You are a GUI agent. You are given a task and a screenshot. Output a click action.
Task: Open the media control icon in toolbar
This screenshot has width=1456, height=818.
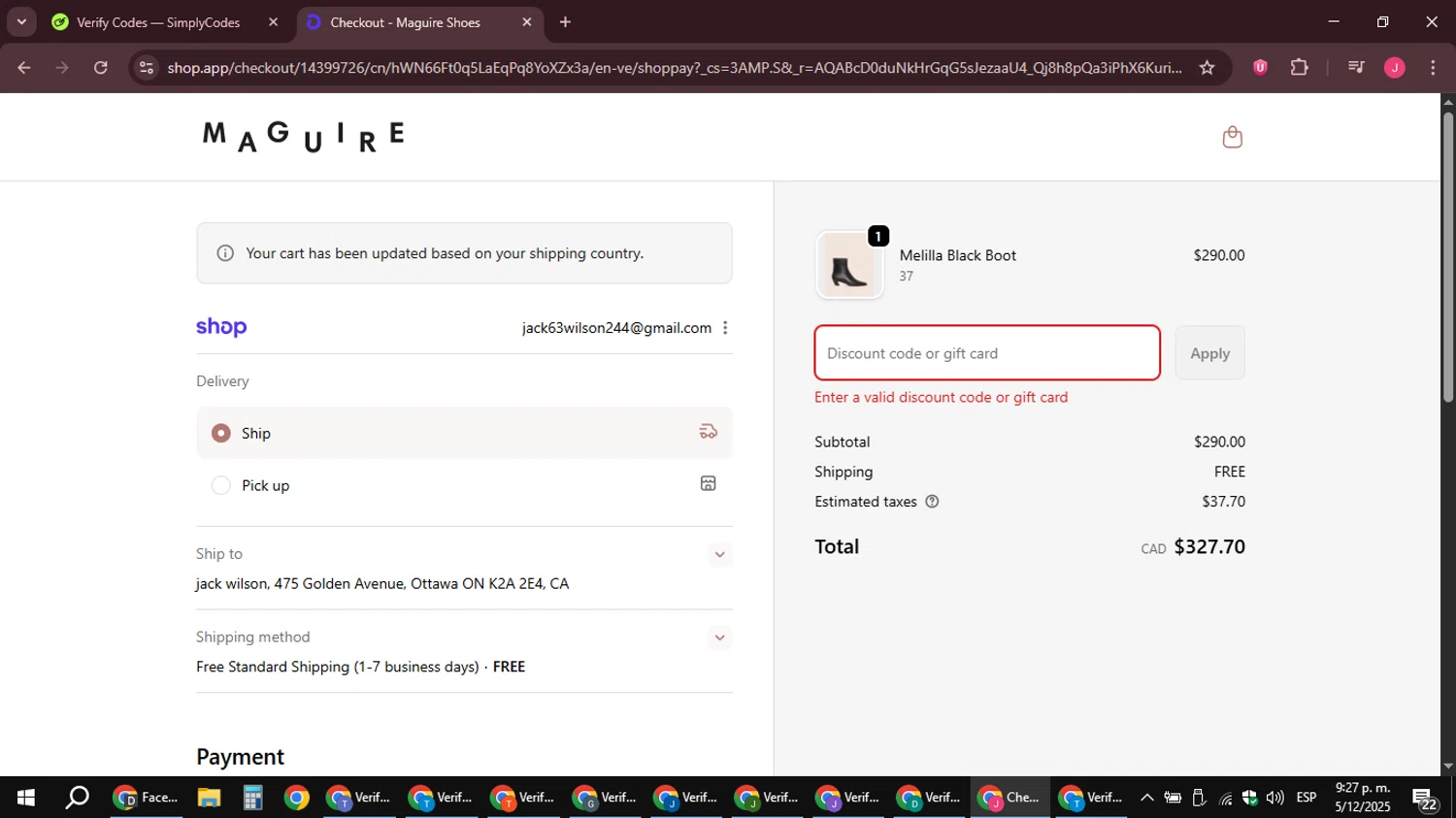tap(1356, 68)
